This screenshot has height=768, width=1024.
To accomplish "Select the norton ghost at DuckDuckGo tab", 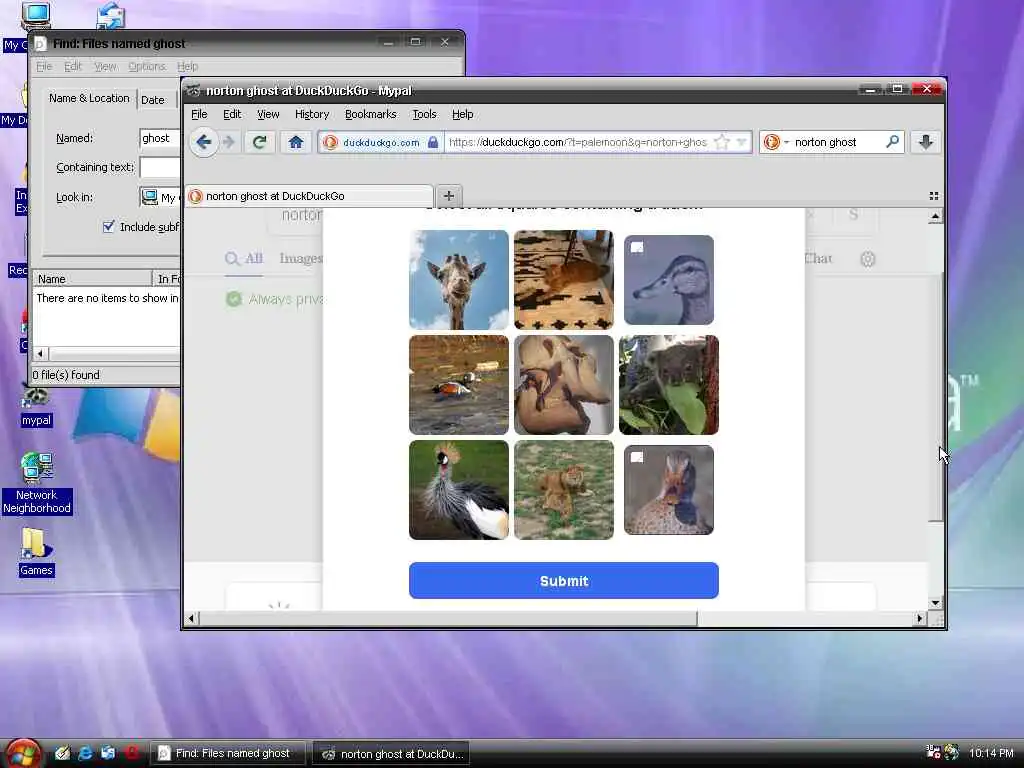I will [309, 196].
